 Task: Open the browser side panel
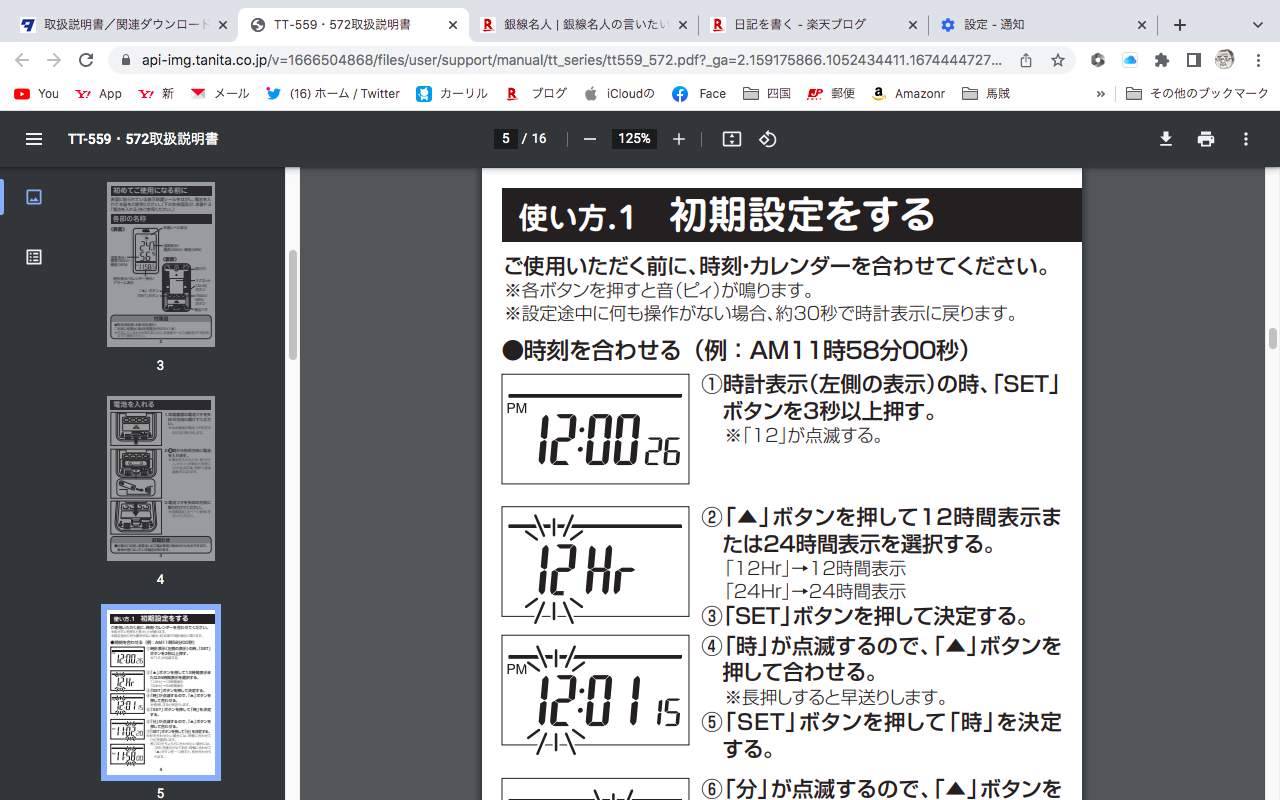click(1193, 60)
